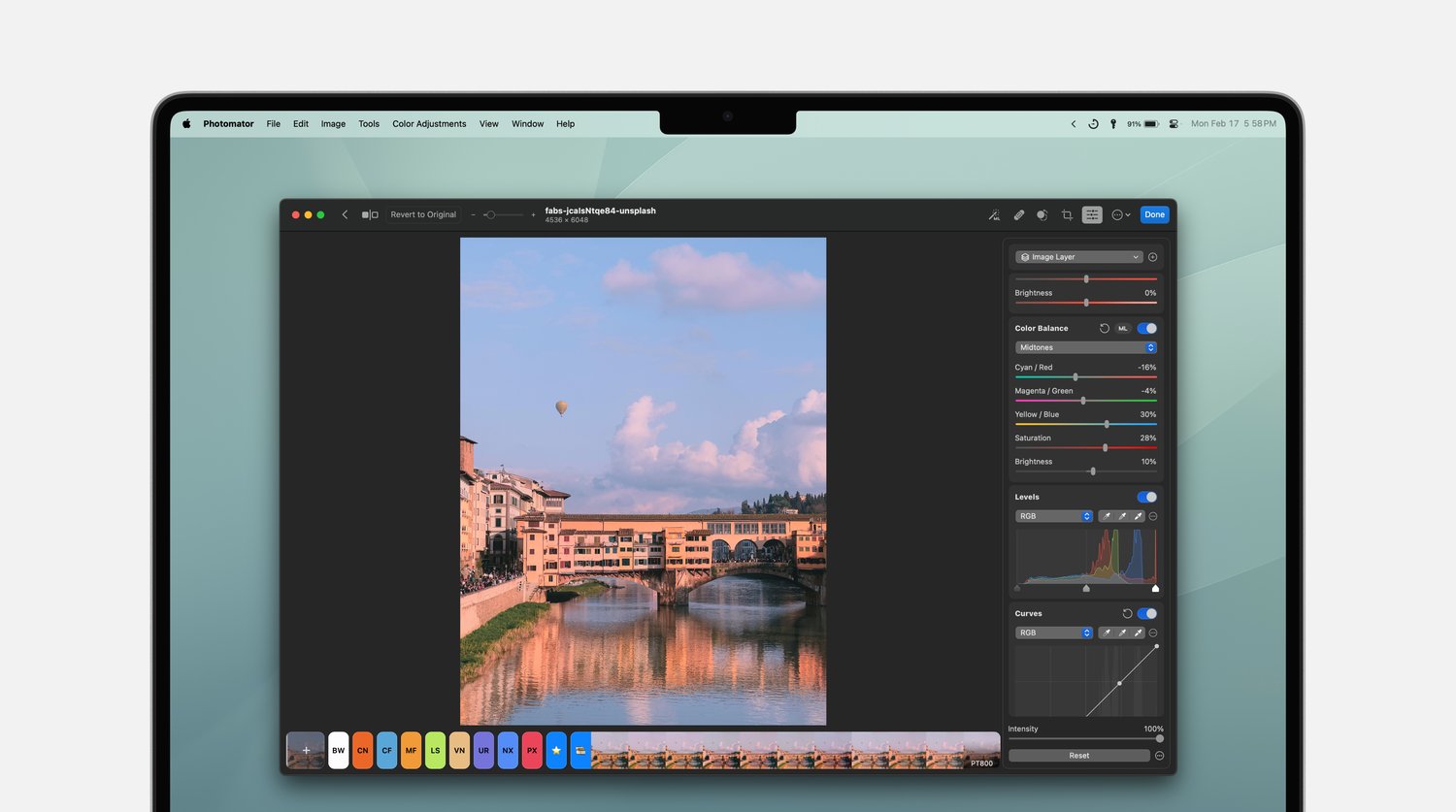Open the View menu
The width and height of the screenshot is (1456, 812).
pyautogui.click(x=489, y=124)
